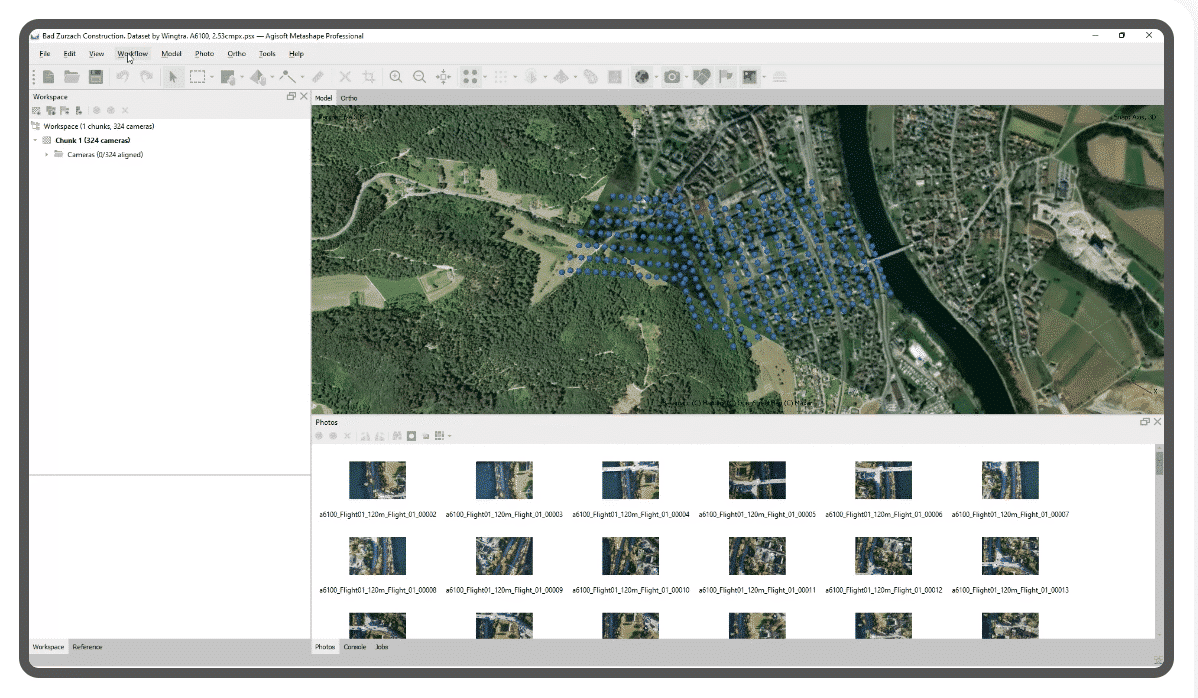This screenshot has width=1198, height=698.
Task: Click the Show basemap globe icon
Action: coord(642,76)
